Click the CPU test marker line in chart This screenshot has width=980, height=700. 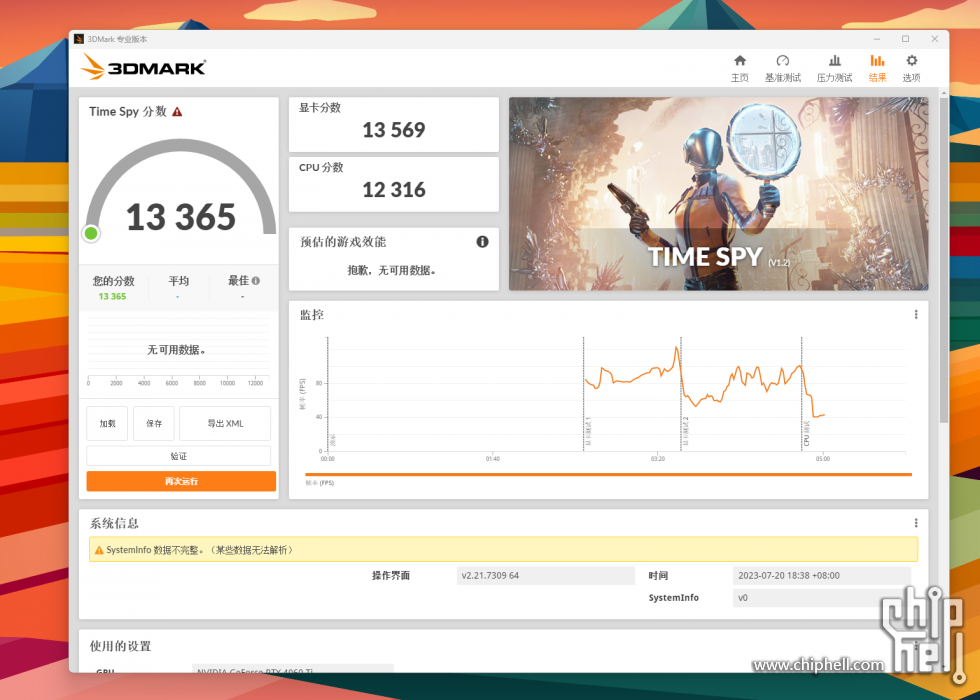click(x=801, y=394)
